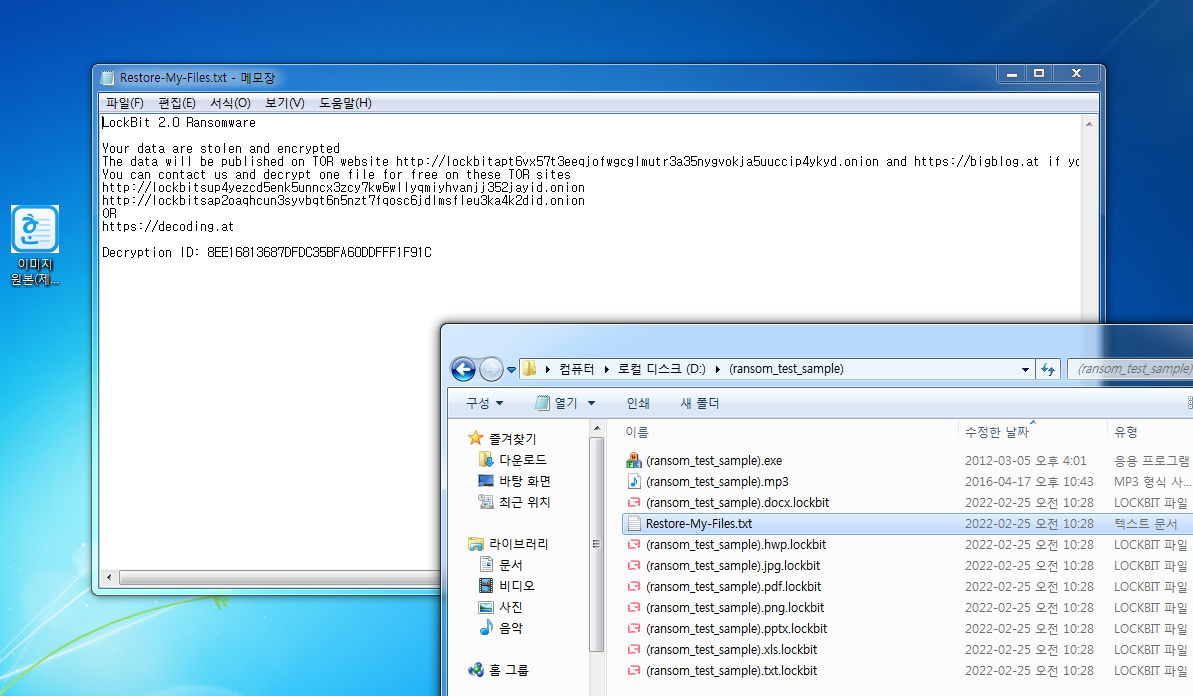Viewport: 1193px width, 696px height.
Task: Expand the arrow after 로컬 디스크 (D:)
Action: (x=717, y=370)
